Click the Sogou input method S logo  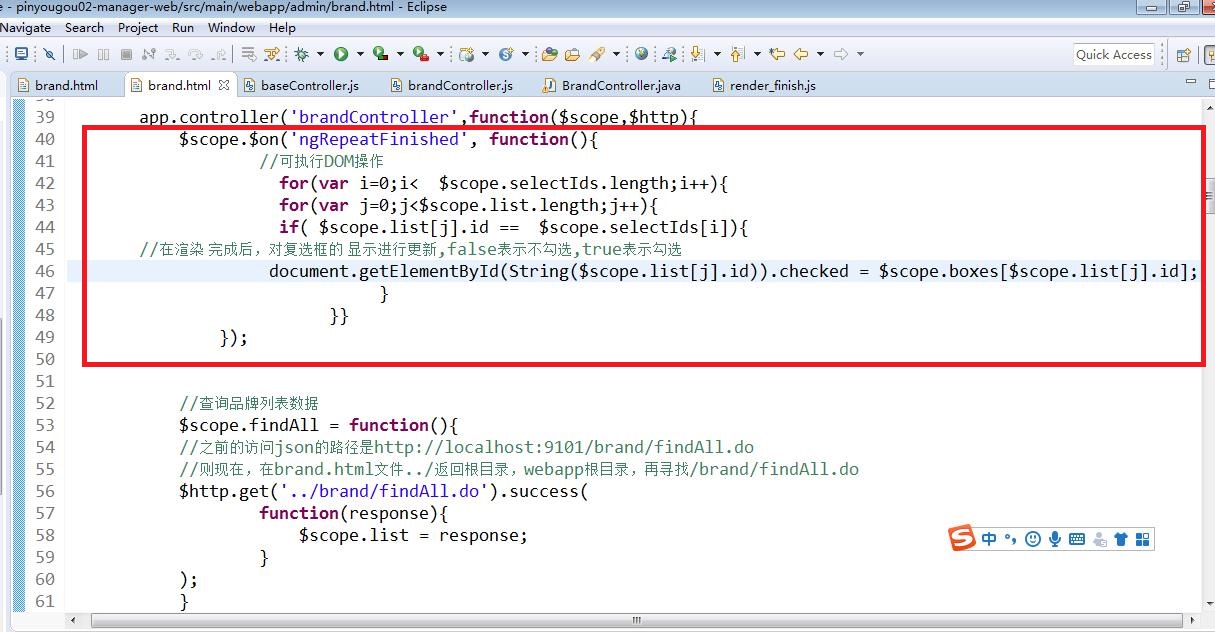coord(962,538)
